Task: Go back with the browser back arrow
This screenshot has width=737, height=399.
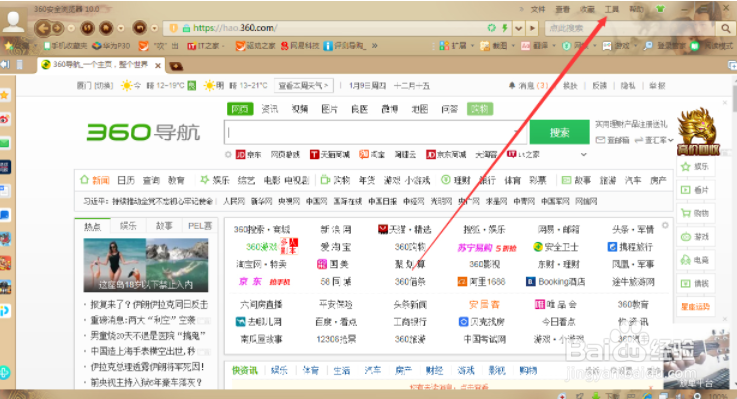Action: 43,28
